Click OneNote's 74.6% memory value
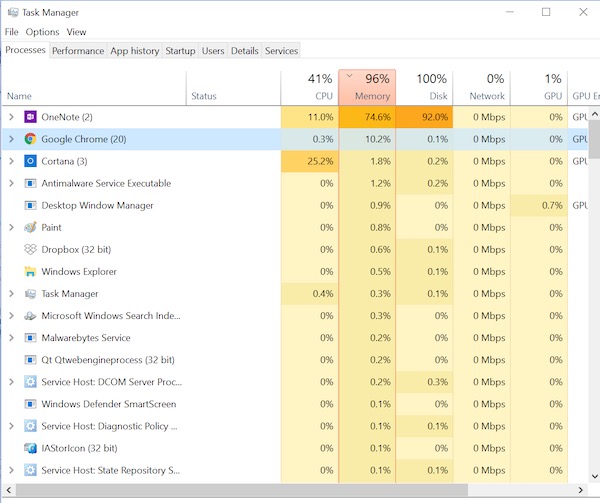600x503 pixels. (367, 117)
